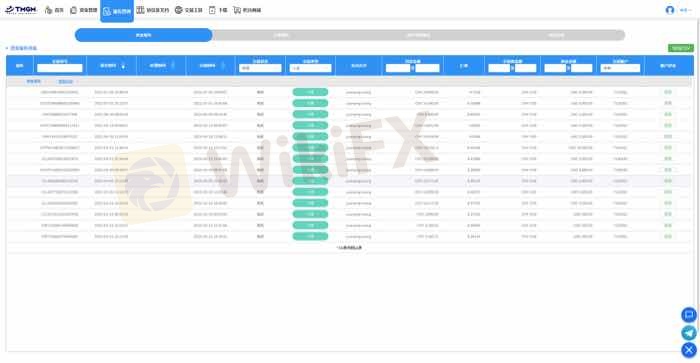The image size is (700, 363).
Task: Open the last dropdown filter in the table header
Action: pos(620,68)
